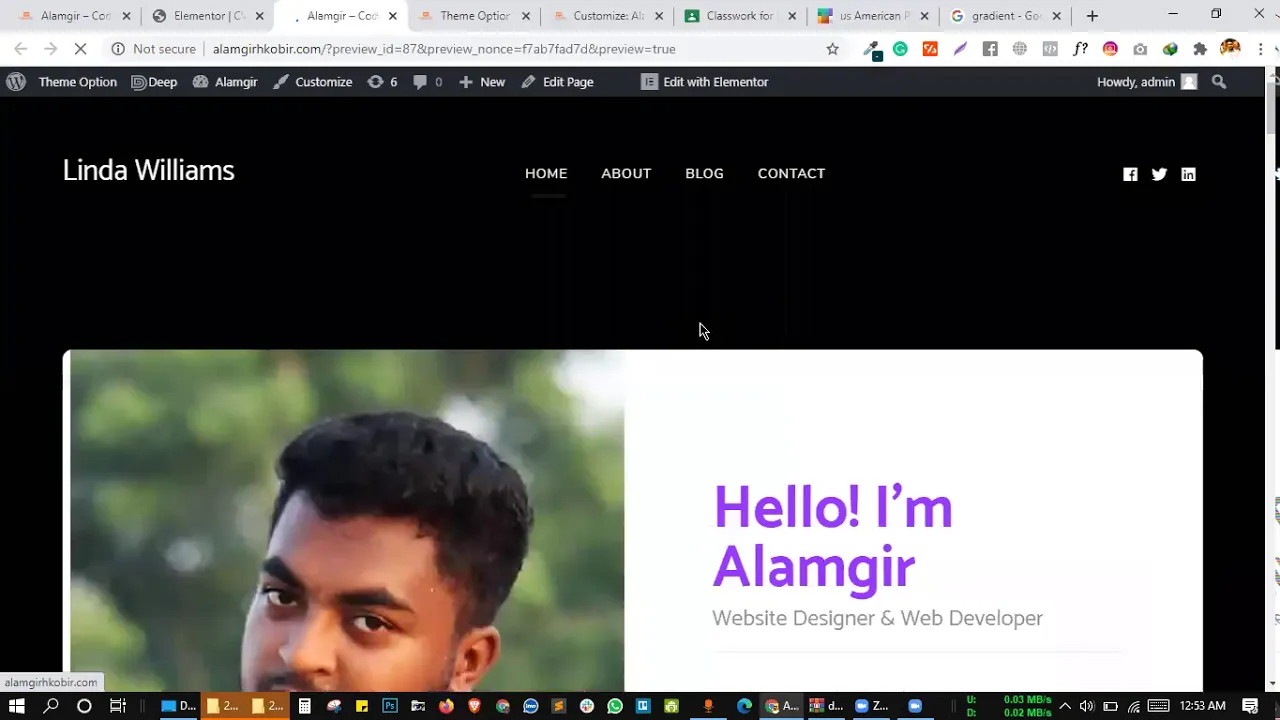
Task: Close the gradient Google tab
Action: [1057, 16]
